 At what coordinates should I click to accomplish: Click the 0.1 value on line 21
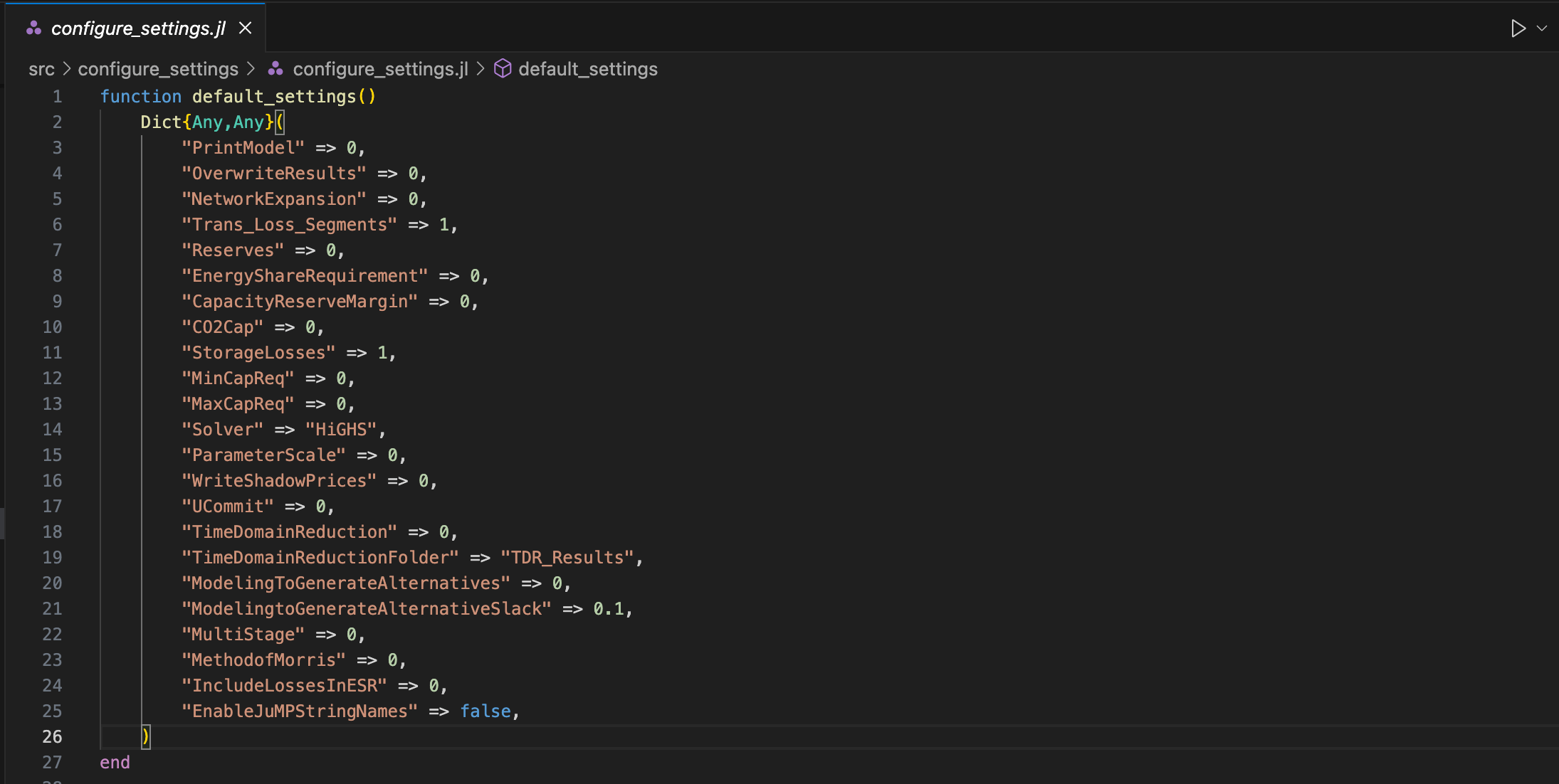pyautogui.click(x=609, y=609)
